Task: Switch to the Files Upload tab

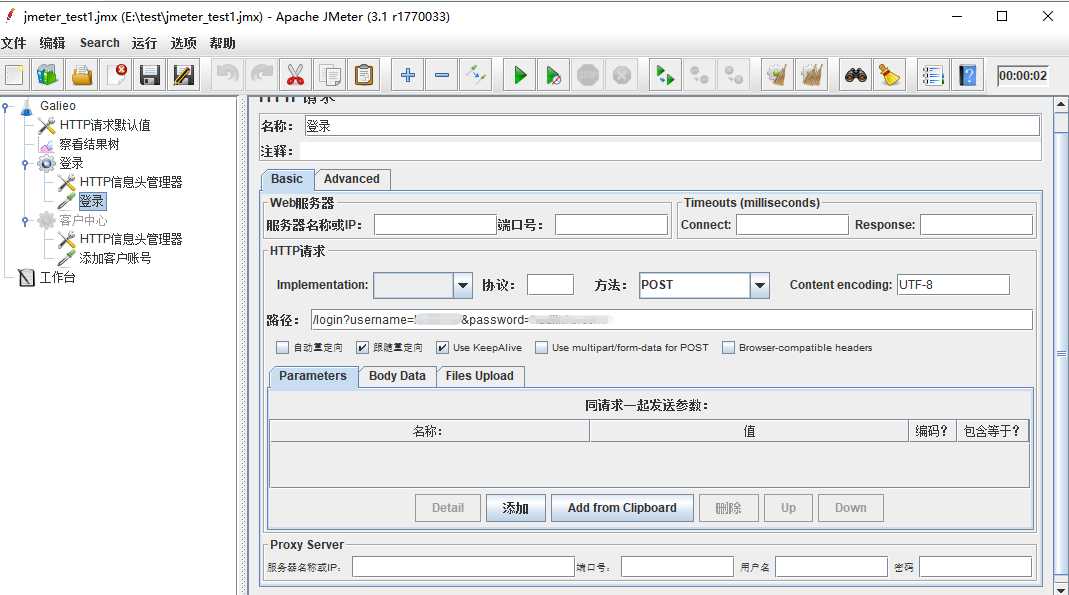Action: (x=479, y=376)
